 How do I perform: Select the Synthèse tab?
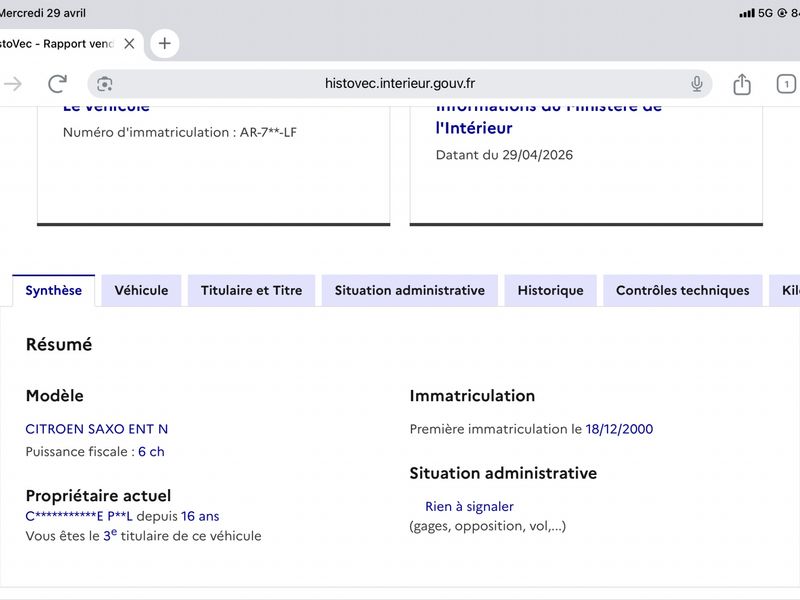click(54, 290)
